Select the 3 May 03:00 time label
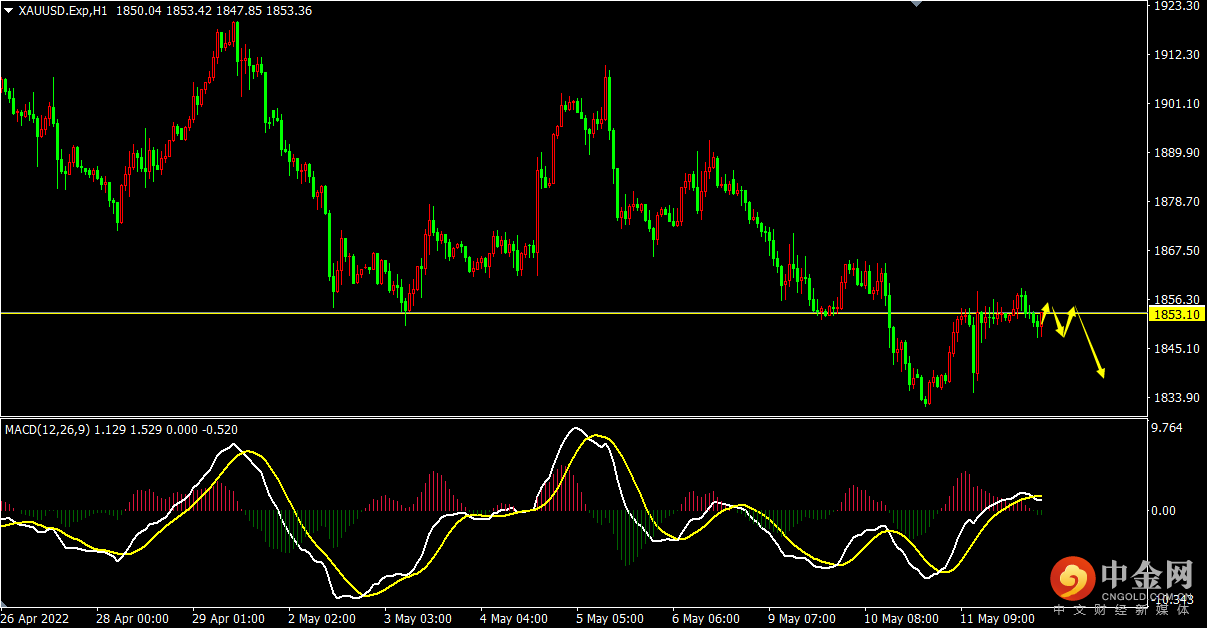The image size is (1207, 628). coord(418,619)
